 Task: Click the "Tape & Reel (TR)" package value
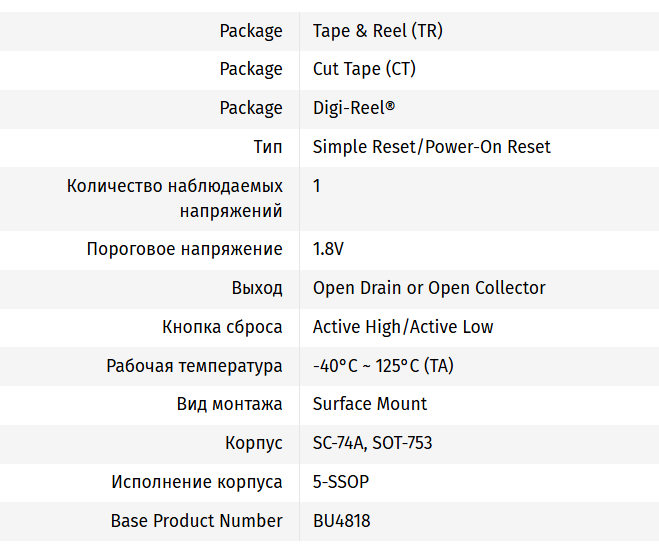(377, 31)
